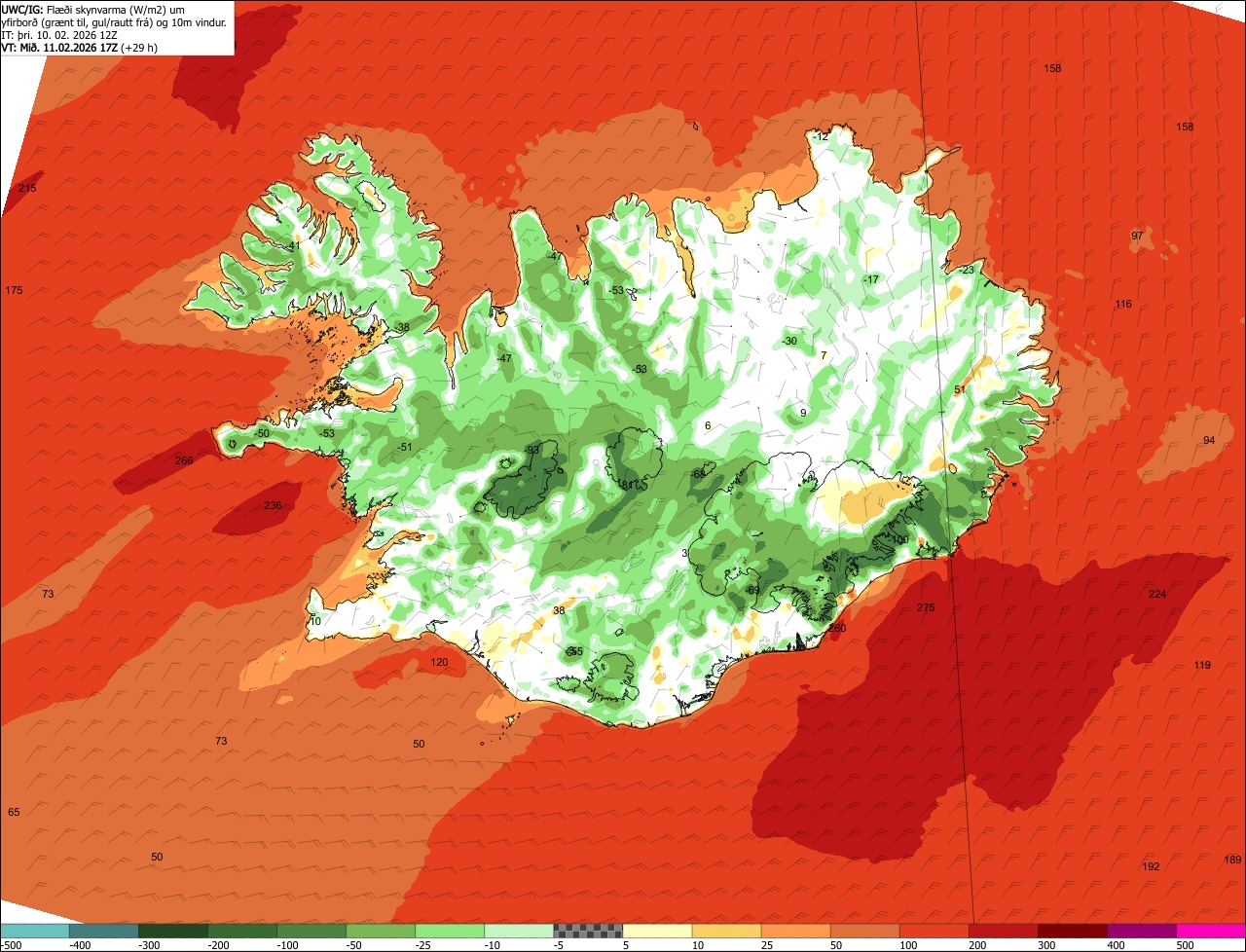The width and height of the screenshot is (1246, 952).
Task: Click the dark red 200 to 300 swatch
Action: (1003, 931)
